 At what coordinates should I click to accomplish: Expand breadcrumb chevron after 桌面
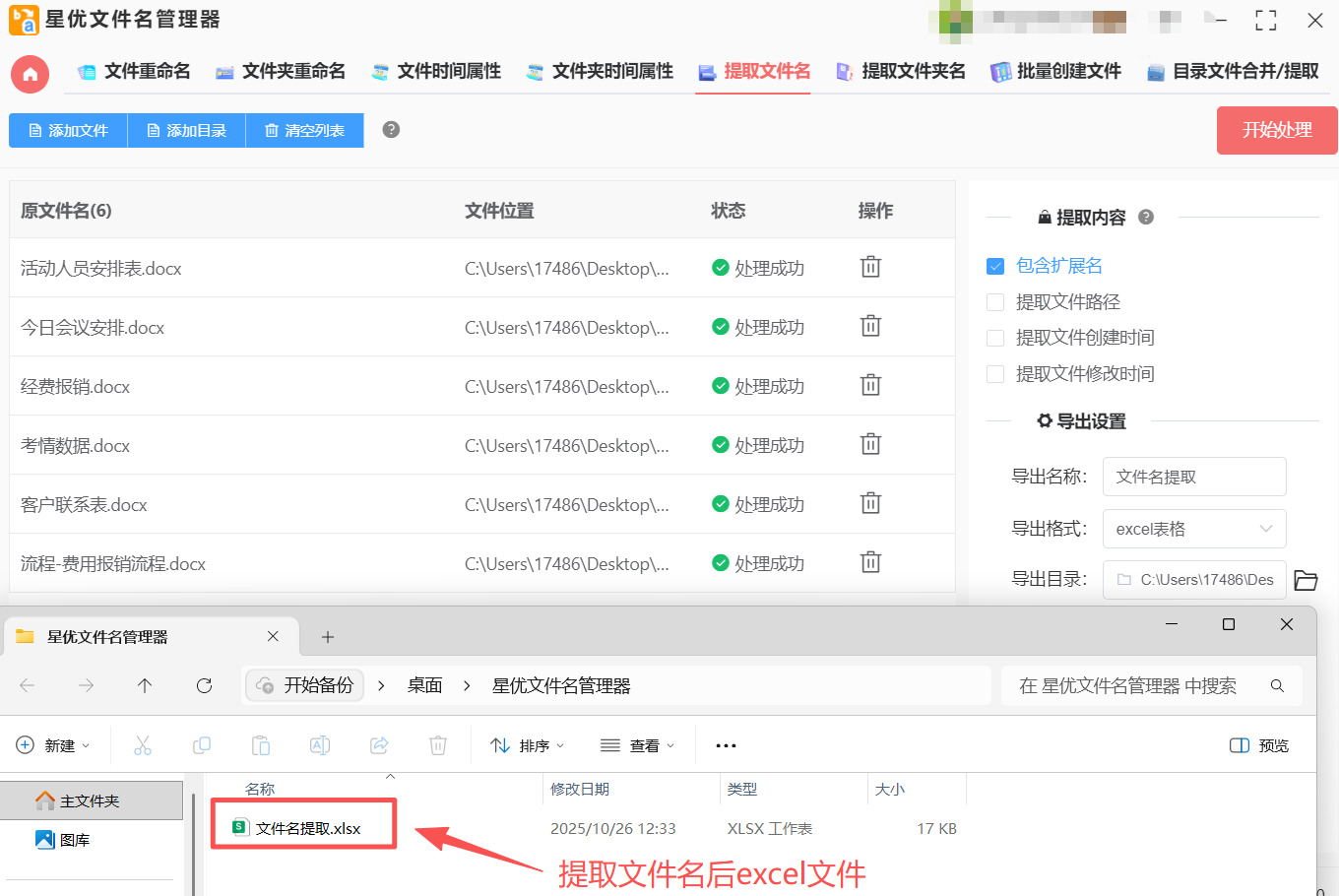click(x=467, y=685)
